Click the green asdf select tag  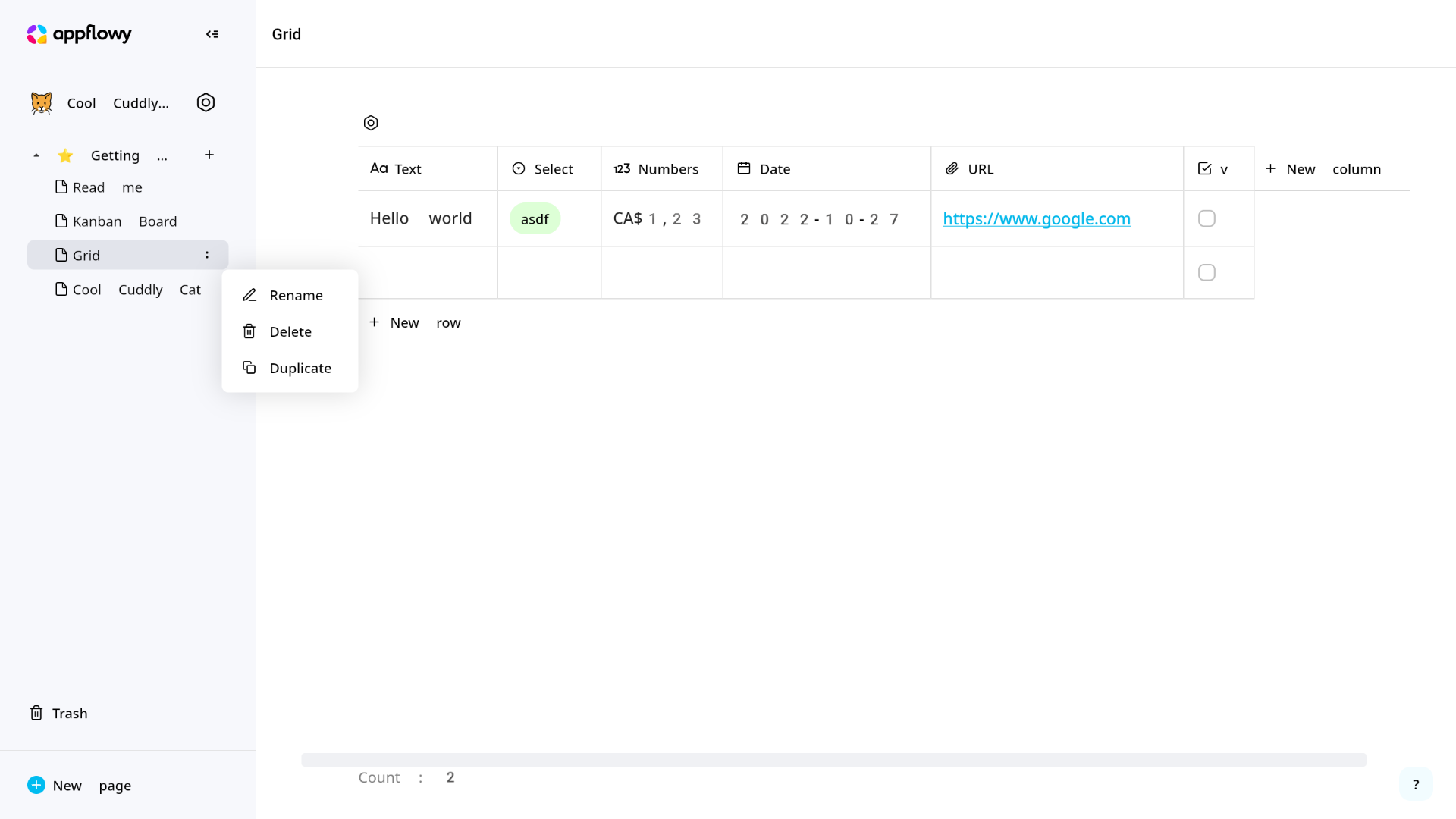coord(535,218)
